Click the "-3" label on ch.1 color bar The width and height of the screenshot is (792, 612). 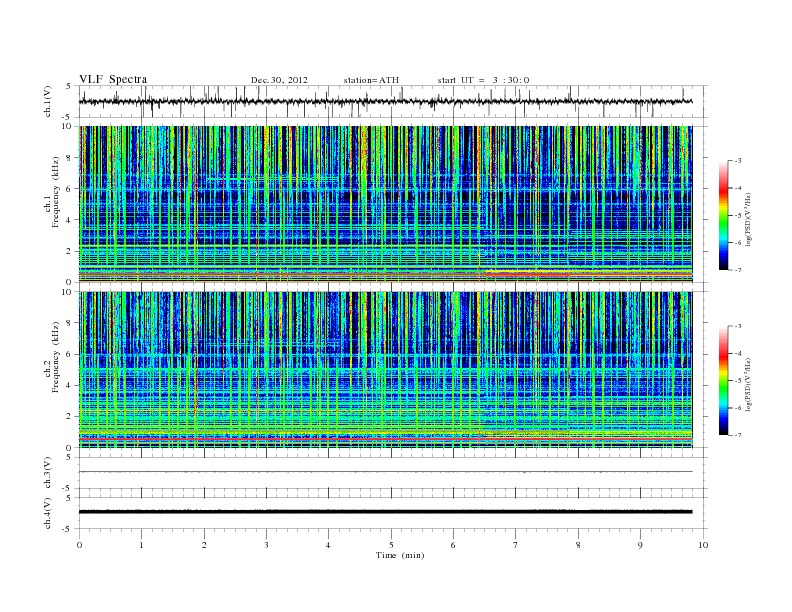coord(738,161)
